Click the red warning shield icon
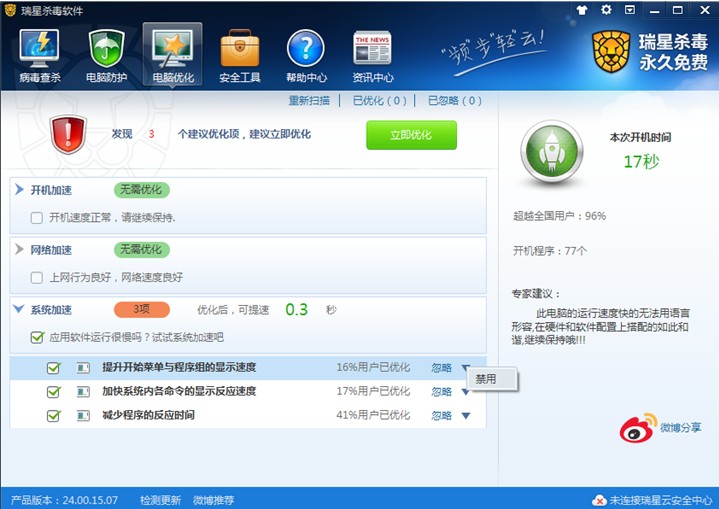Screen dimensions: 719x509 point(68,134)
